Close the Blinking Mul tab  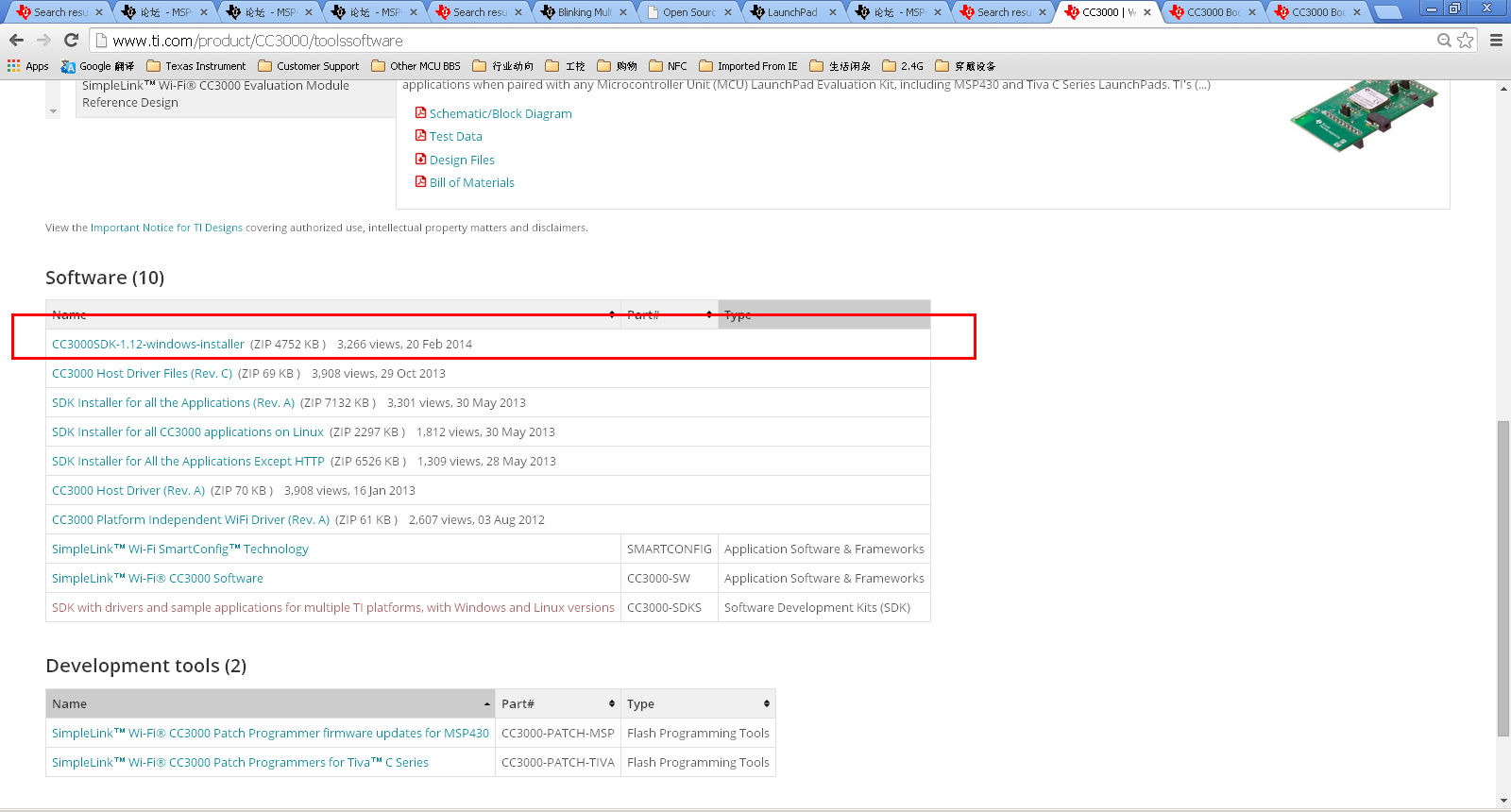(623, 12)
